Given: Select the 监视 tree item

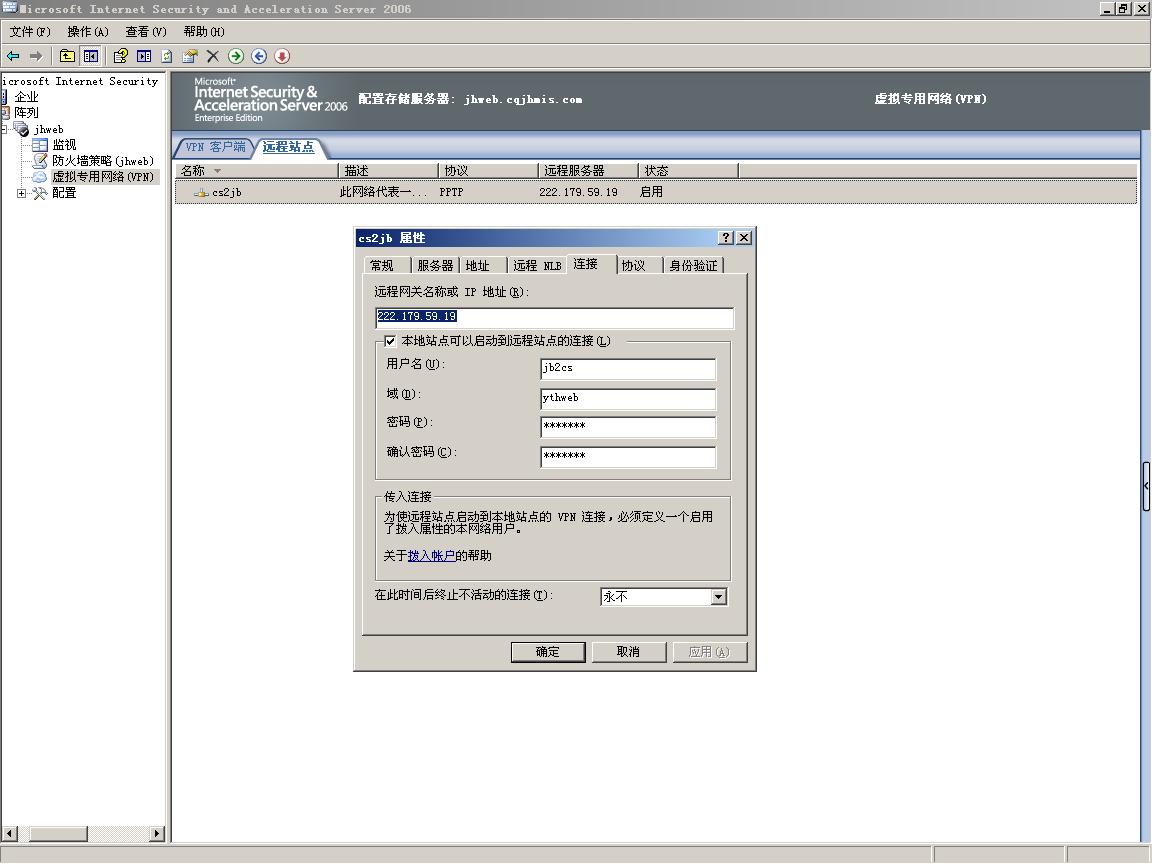Looking at the screenshot, I should tap(65, 145).
